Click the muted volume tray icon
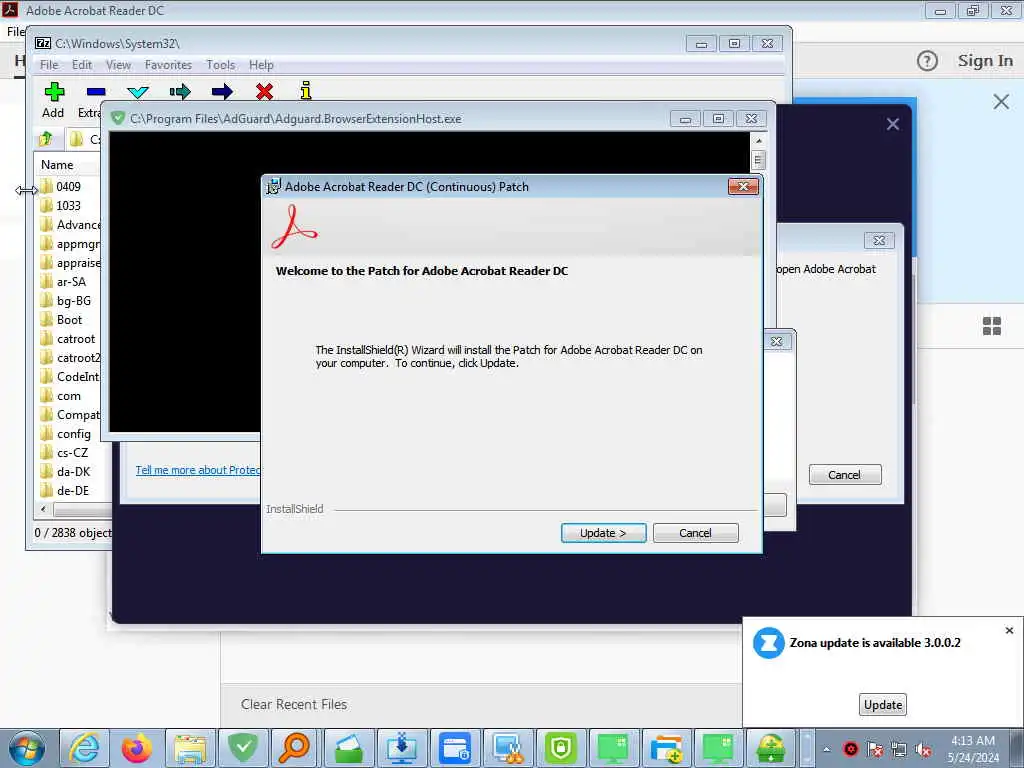1024x768 pixels. click(x=923, y=750)
